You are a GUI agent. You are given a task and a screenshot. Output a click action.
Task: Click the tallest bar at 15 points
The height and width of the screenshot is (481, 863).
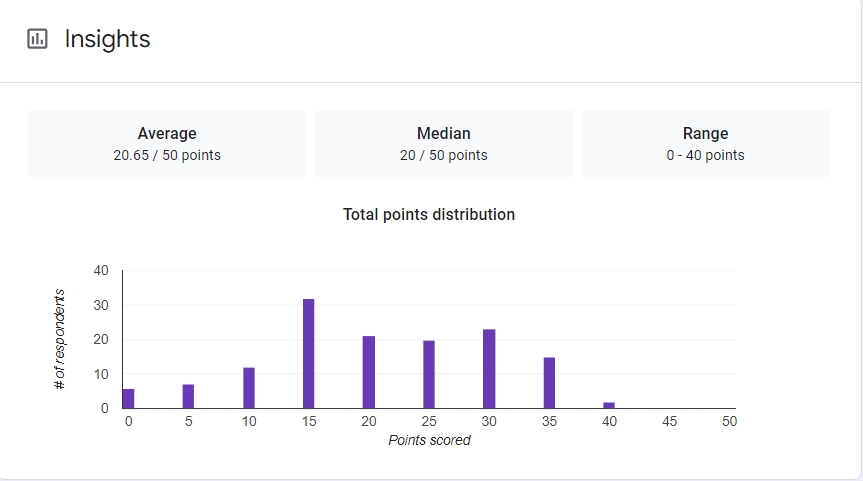pyautogui.click(x=308, y=354)
